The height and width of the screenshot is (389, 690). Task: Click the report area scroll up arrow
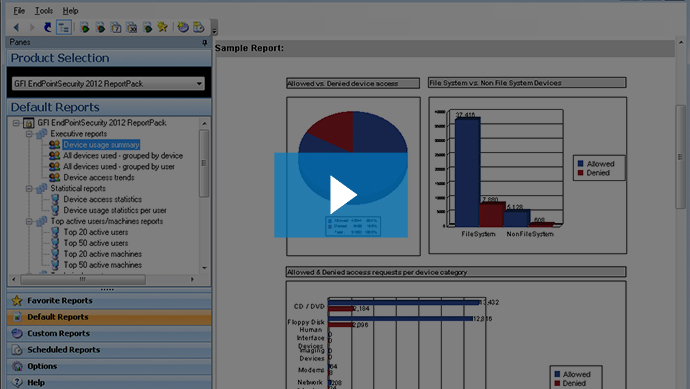tap(681, 43)
